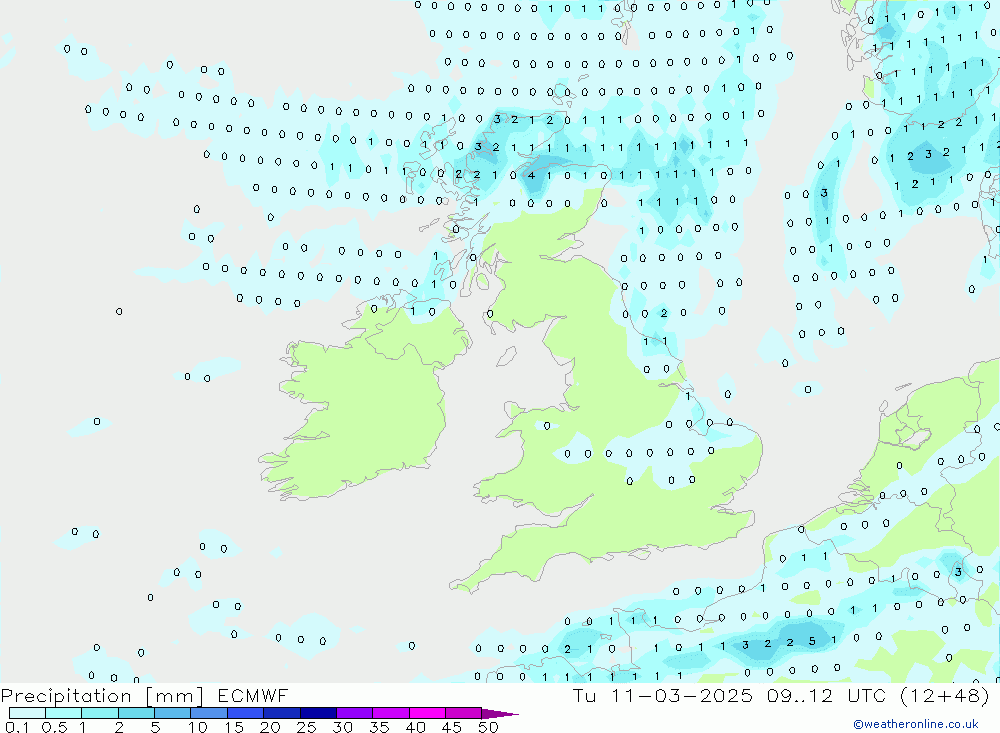Select the 15–20 mm royal blue swatch
The width and height of the screenshot is (1000, 733).
pos(245,713)
